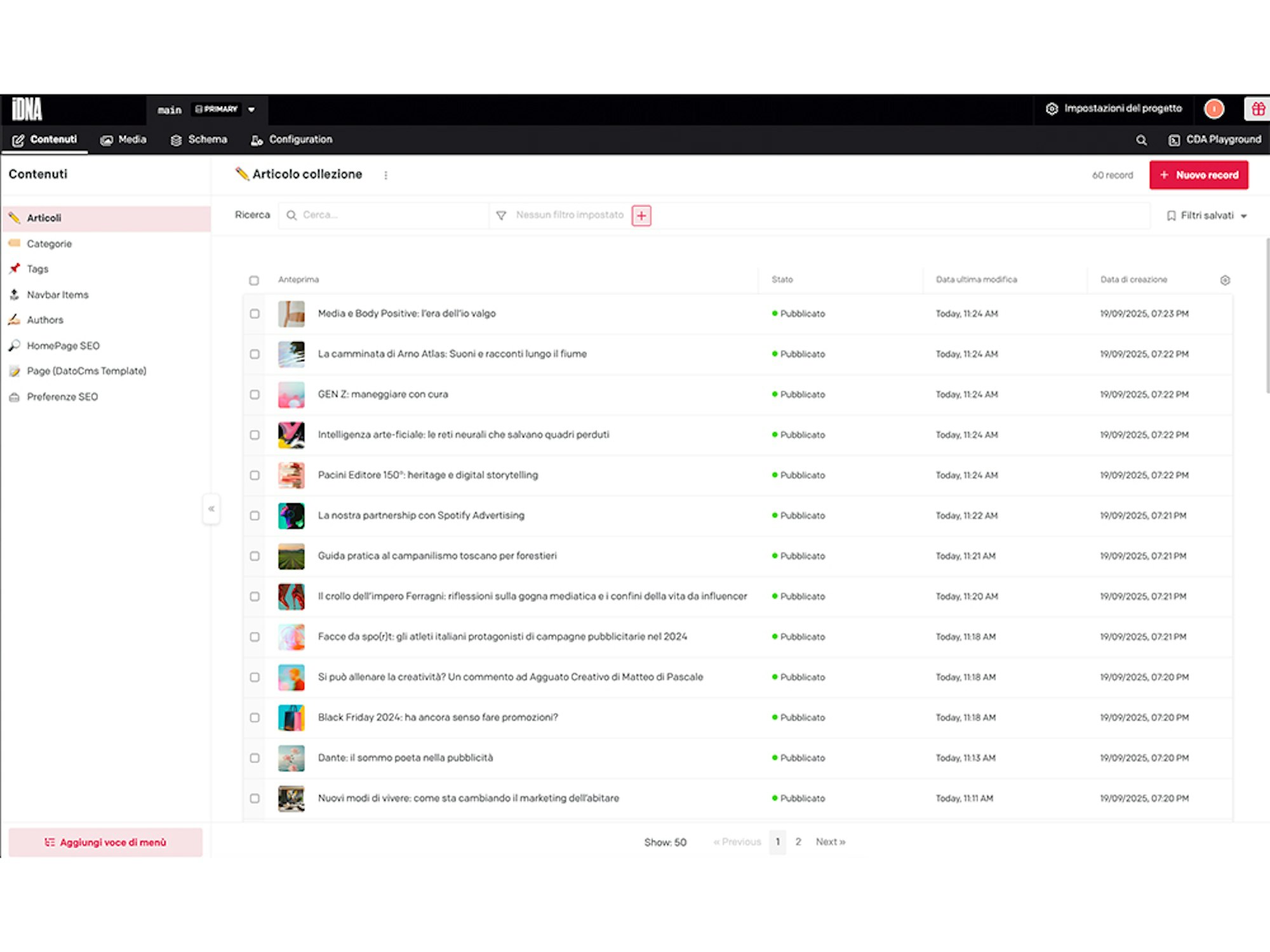Open table column settings gear
Viewport: 1270px width, 952px height.
[1225, 280]
